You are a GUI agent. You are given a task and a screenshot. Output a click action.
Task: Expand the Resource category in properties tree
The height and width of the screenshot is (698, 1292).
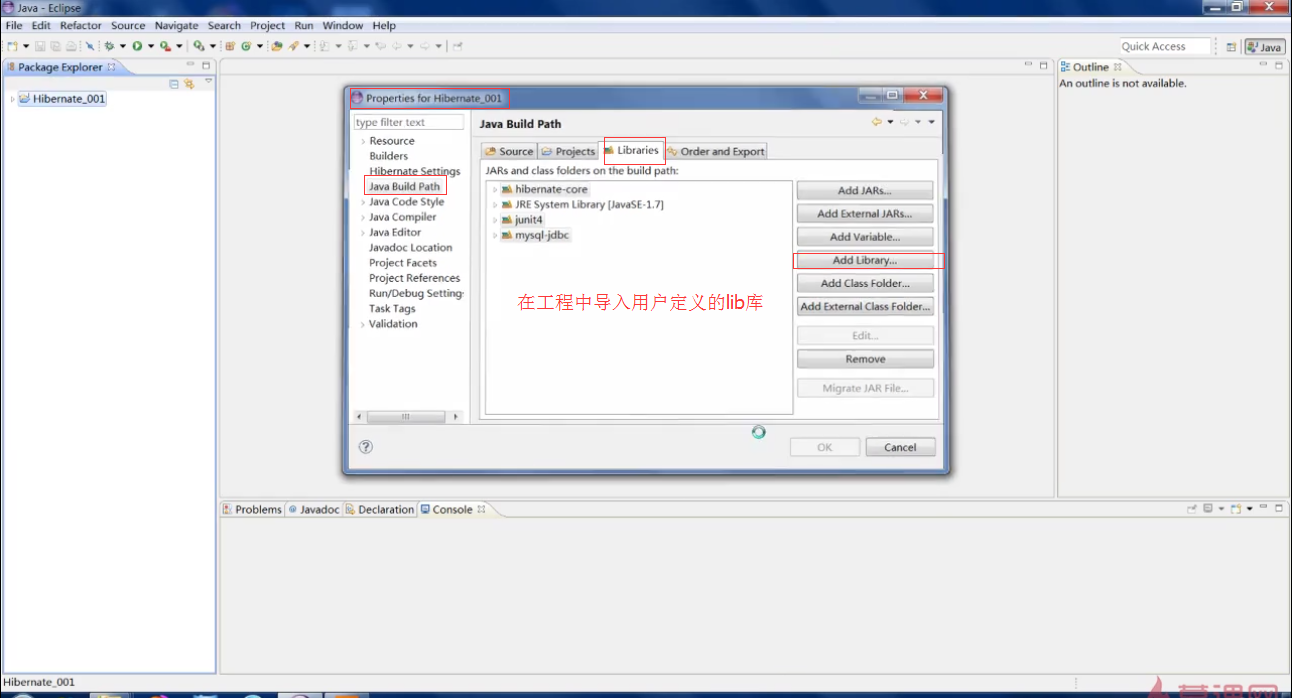click(363, 141)
